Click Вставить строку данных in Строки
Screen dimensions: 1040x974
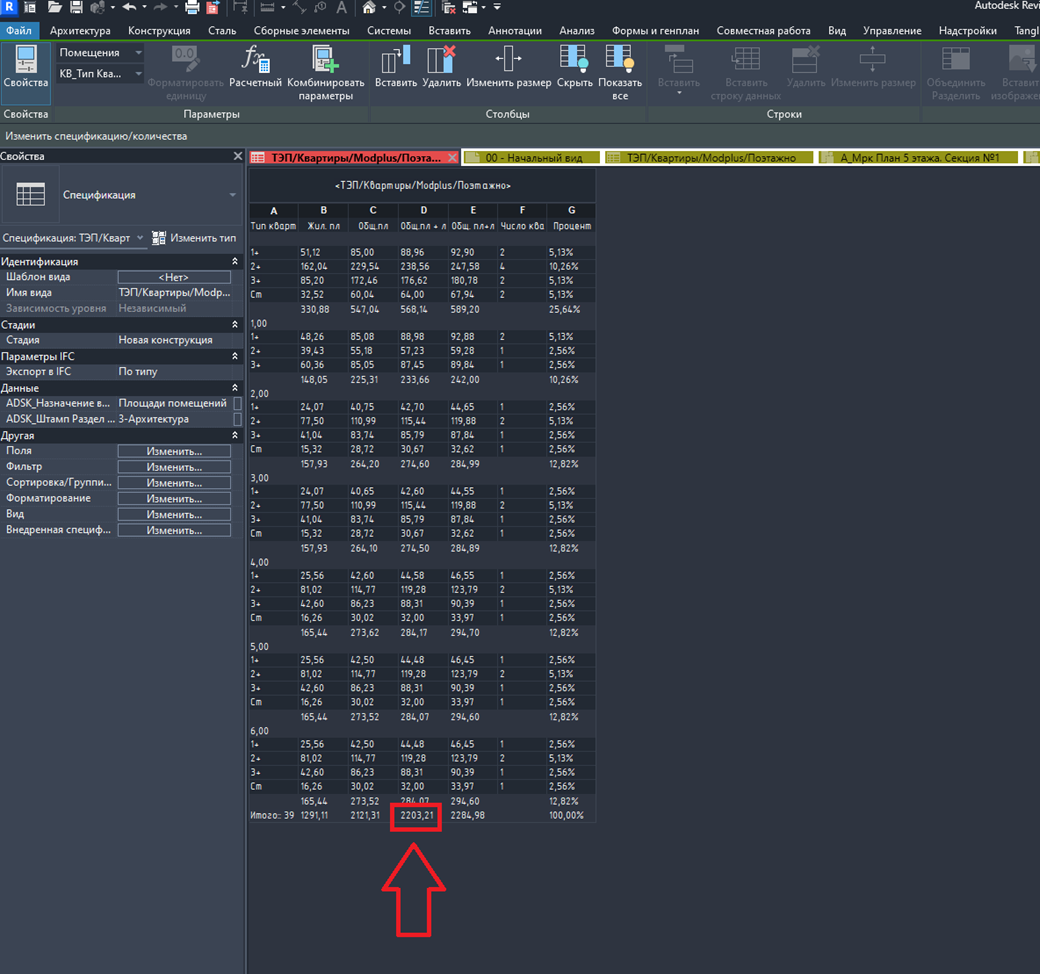(746, 73)
